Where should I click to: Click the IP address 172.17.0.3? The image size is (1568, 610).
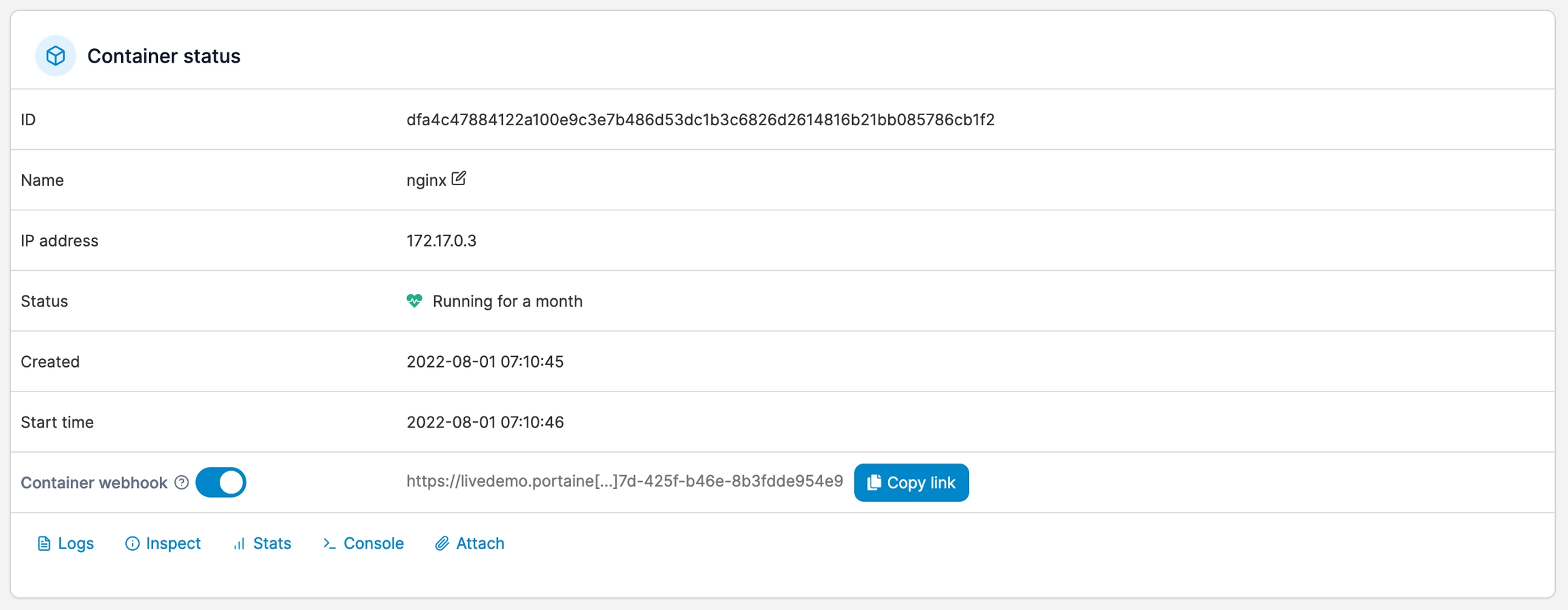(441, 241)
